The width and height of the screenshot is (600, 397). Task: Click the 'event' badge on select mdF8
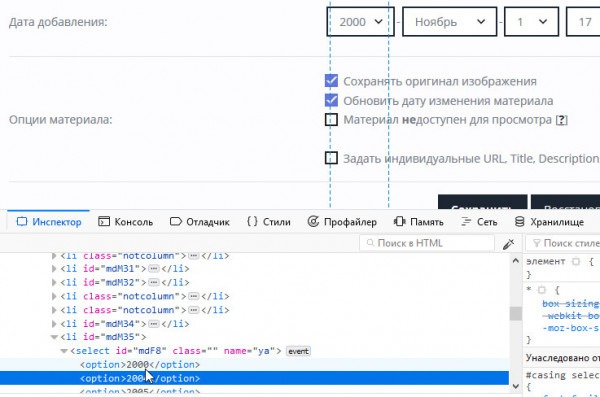tap(298, 351)
